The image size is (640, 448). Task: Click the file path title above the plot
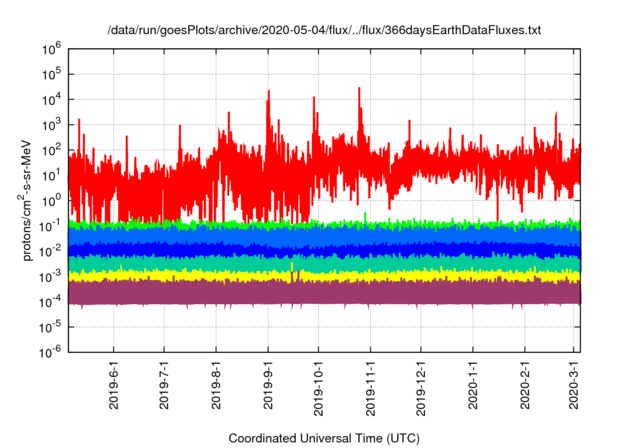pos(324,30)
